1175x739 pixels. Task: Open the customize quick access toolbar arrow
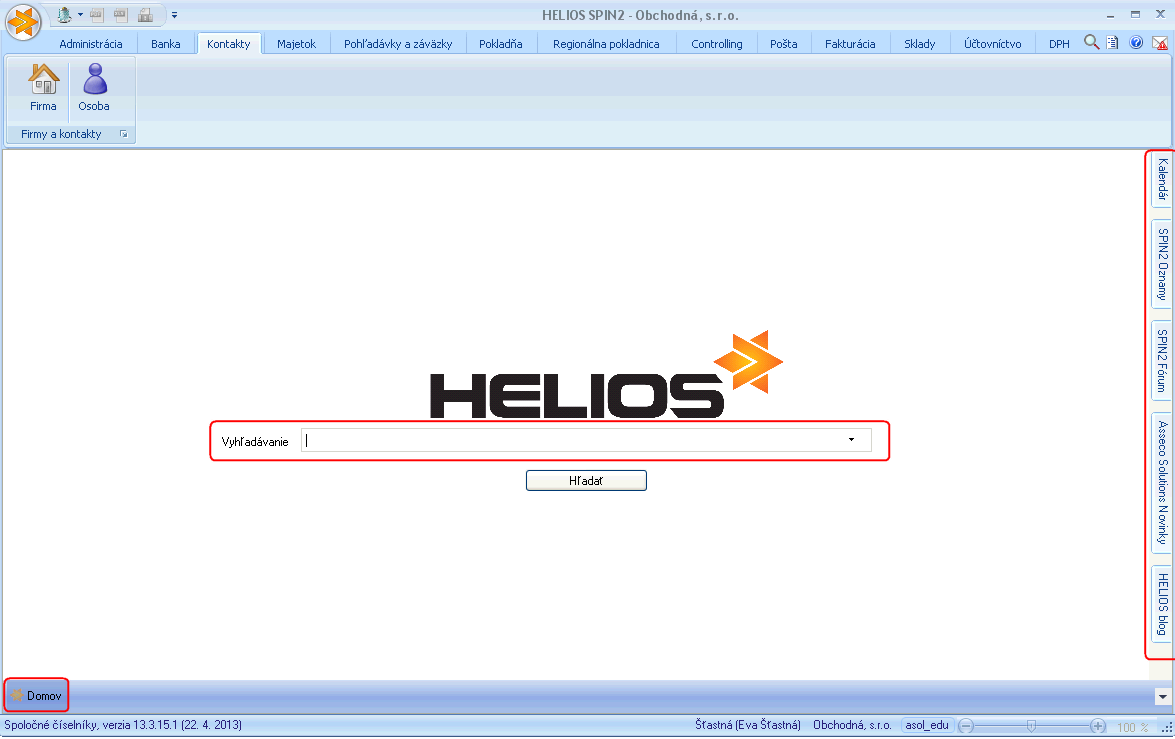click(174, 14)
